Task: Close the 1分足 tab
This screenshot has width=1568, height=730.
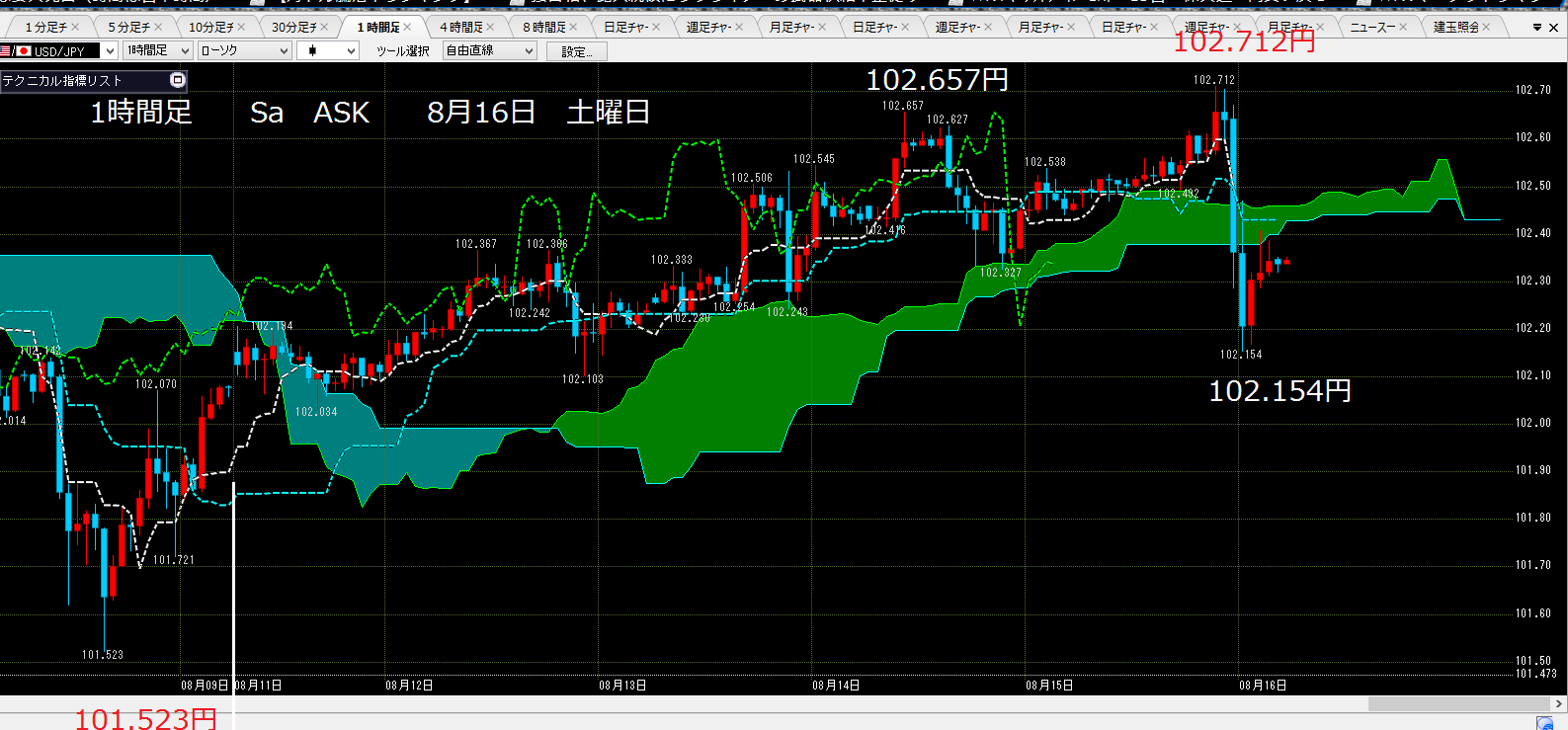Action: (x=76, y=27)
